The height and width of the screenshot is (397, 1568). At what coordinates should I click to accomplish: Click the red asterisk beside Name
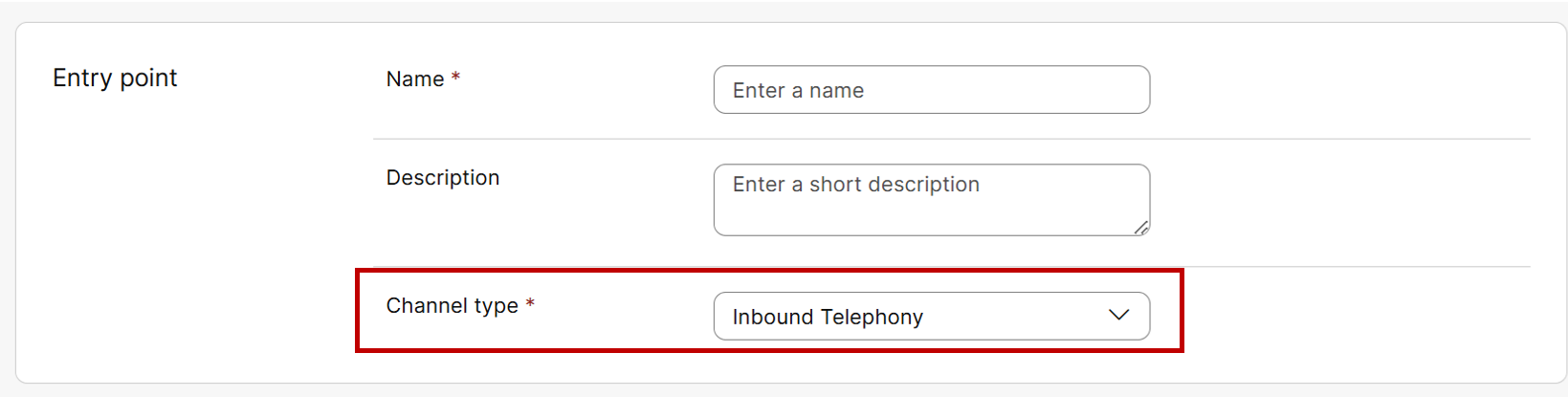click(x=456, y=77)
